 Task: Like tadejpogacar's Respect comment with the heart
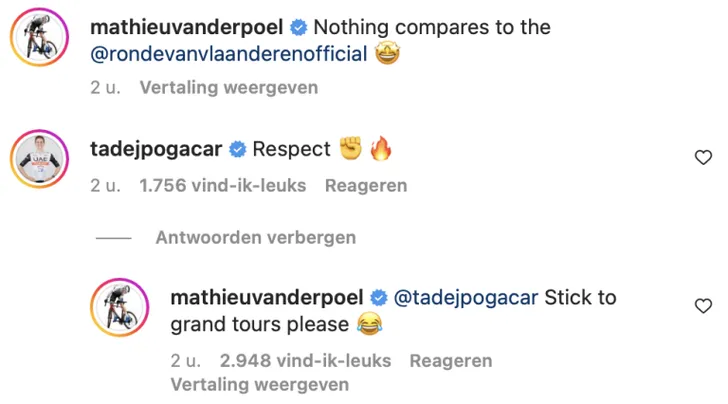(703, 157)
